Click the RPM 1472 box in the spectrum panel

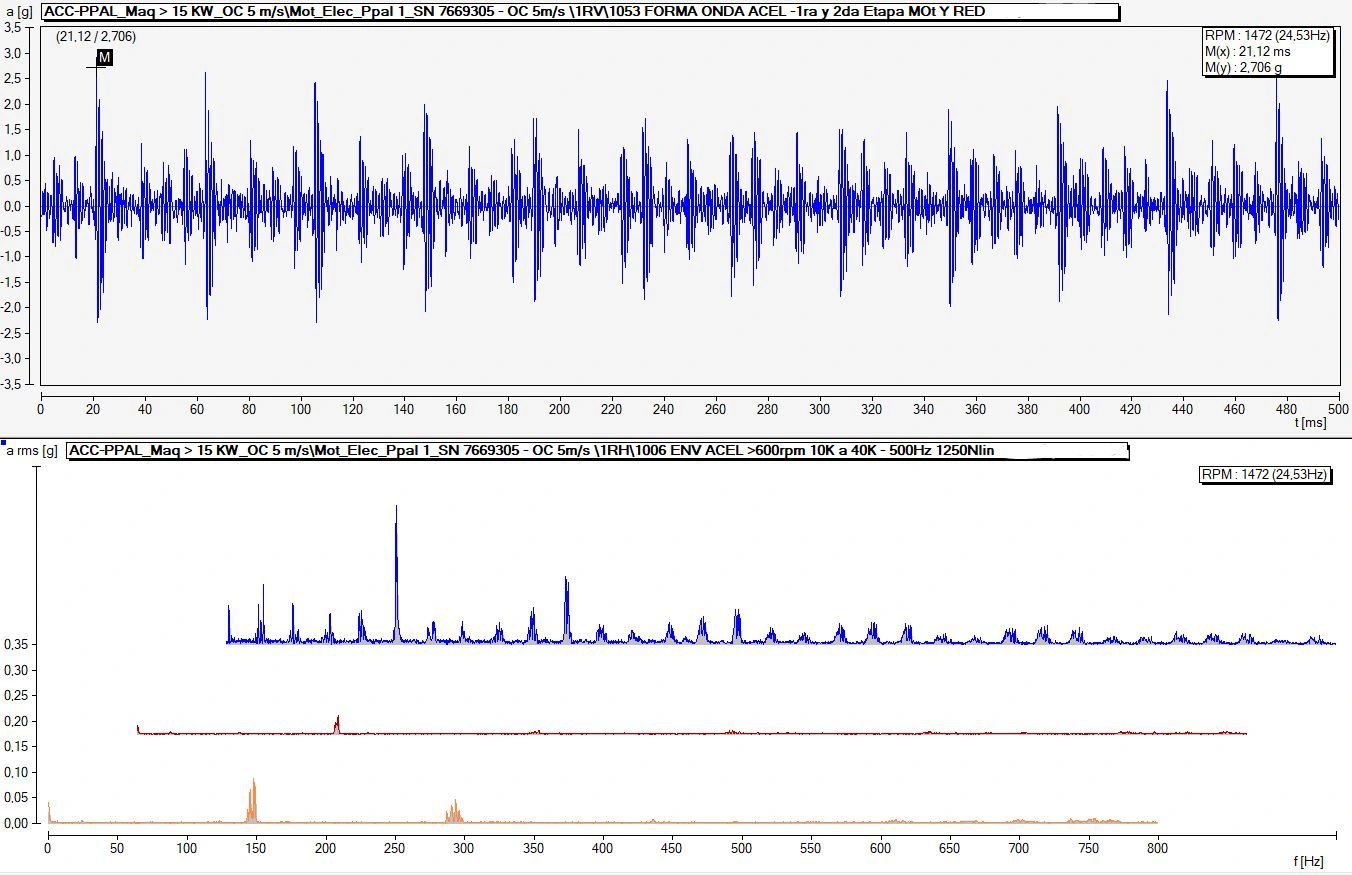tap(1265, 474)
